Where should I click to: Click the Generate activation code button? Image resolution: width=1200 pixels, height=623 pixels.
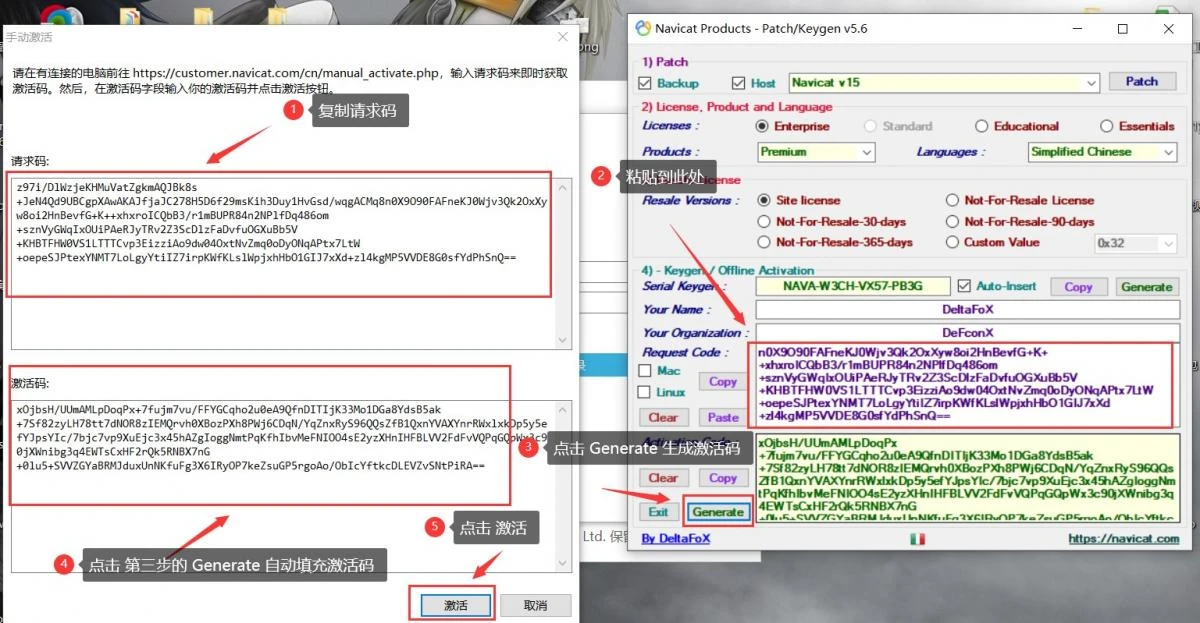pos(718,511)
